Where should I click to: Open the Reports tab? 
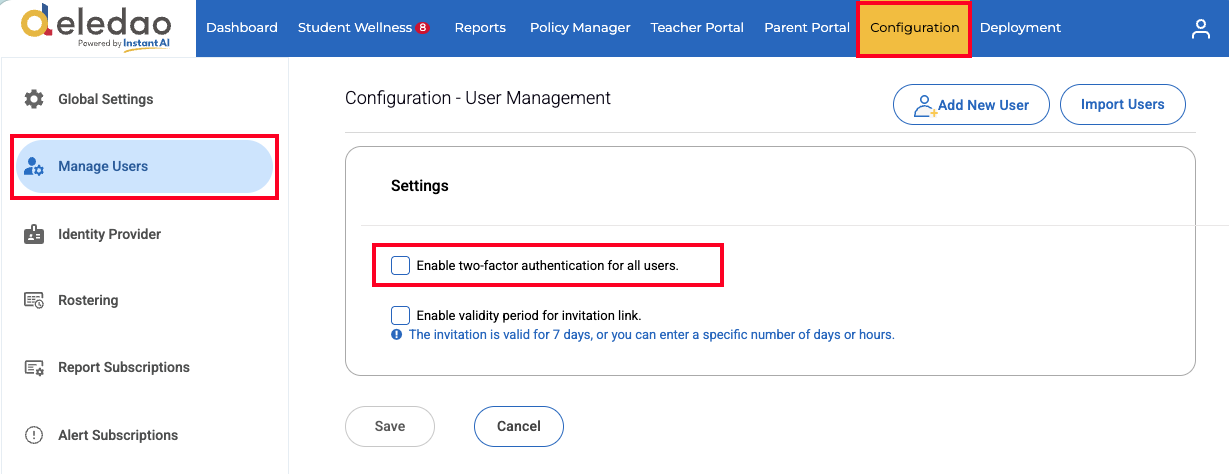tap(480, 28)
